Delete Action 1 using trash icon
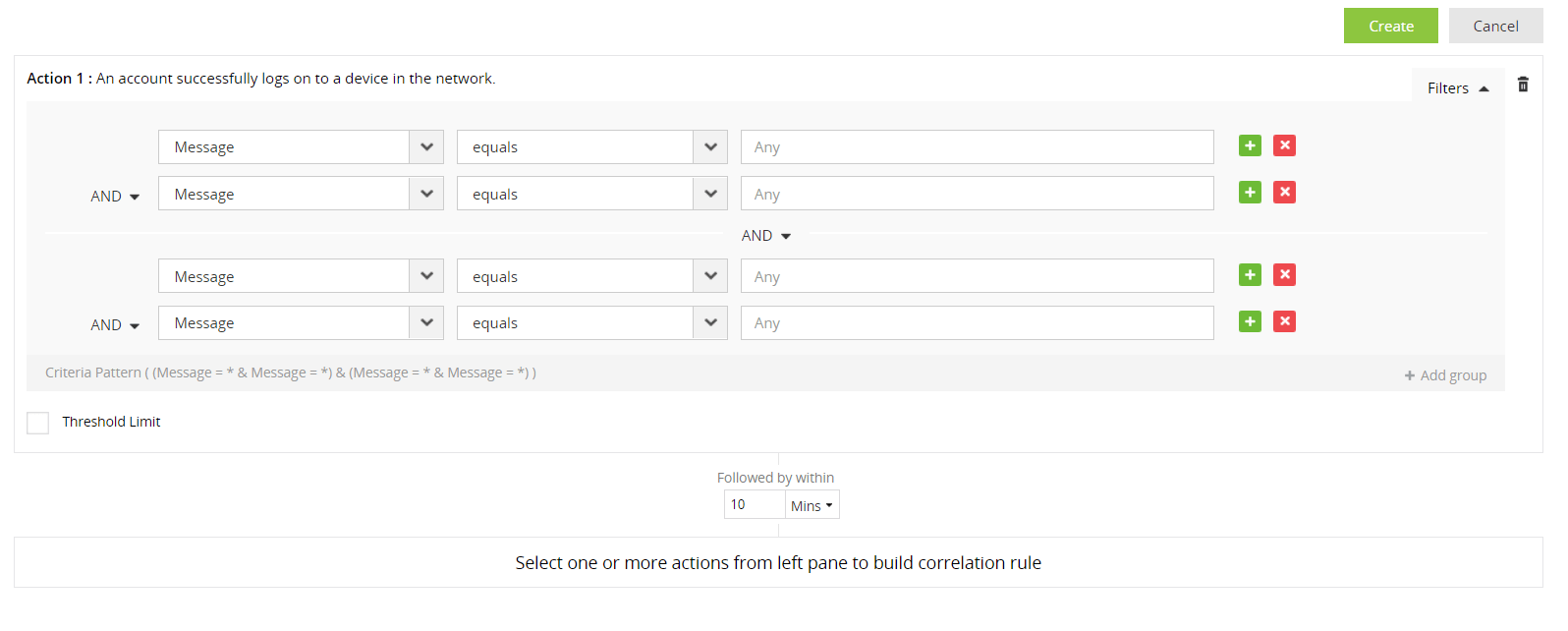1568x631 pixels. tap(1523, 85)
